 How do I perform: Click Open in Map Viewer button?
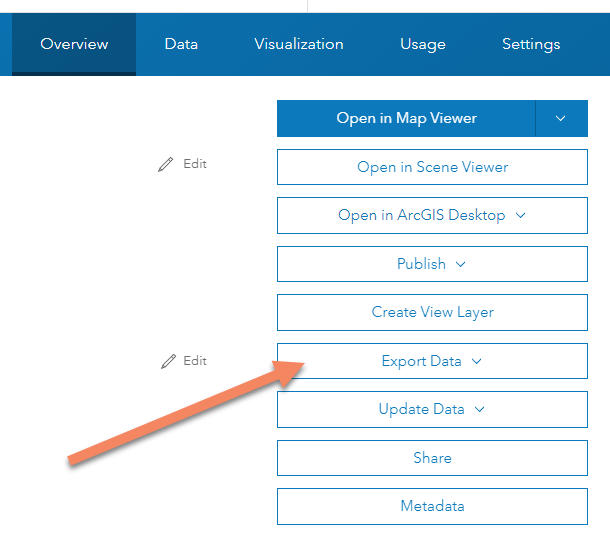coord(406,118)
